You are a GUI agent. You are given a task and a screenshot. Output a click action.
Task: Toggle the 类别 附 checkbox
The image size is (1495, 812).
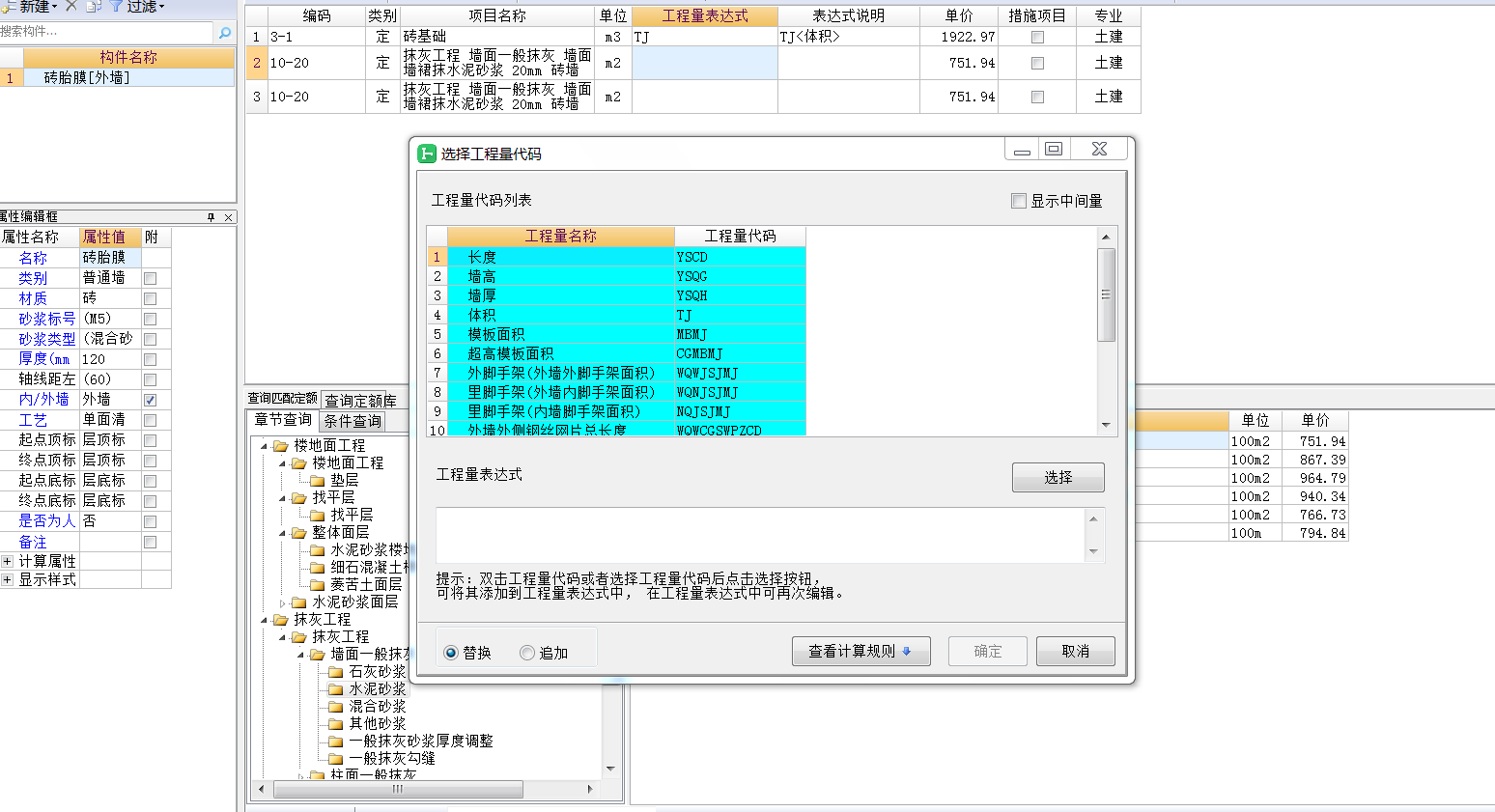pos(151,278)
